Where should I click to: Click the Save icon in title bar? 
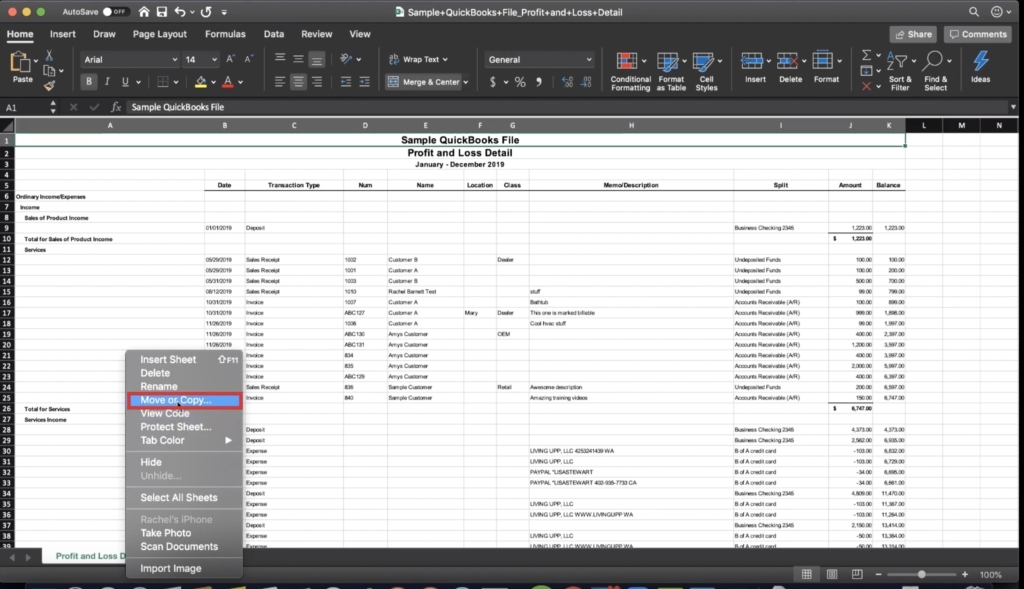[161, 12]
